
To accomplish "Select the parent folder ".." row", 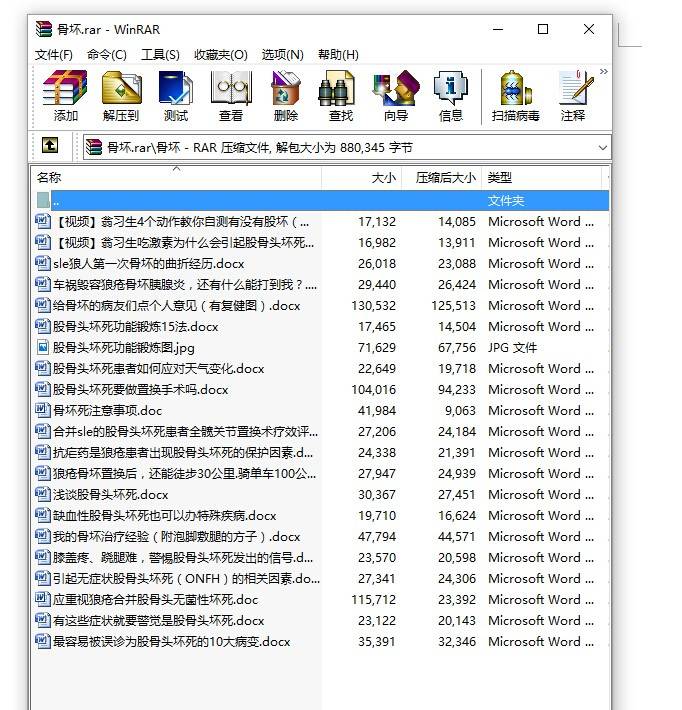I will pyautogui.click(x=56, y=200).
